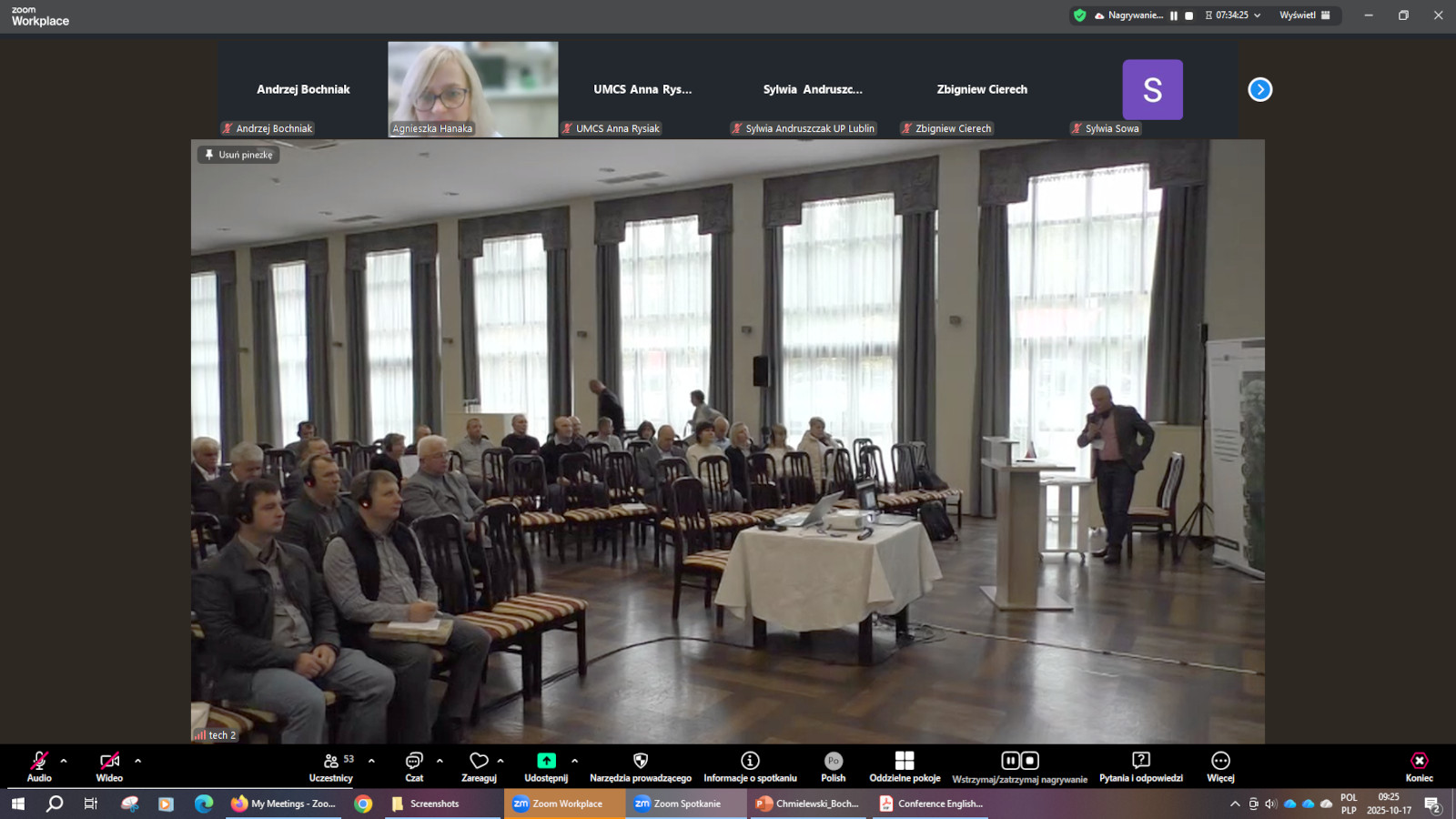Open the Polish language interpretation menu

(833, 765)
